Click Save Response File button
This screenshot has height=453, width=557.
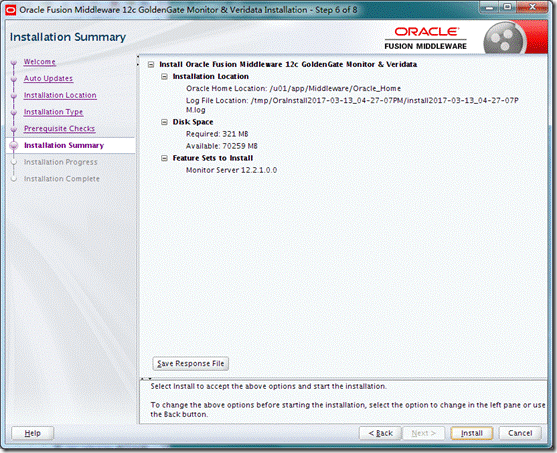click(x=190, y=363)
